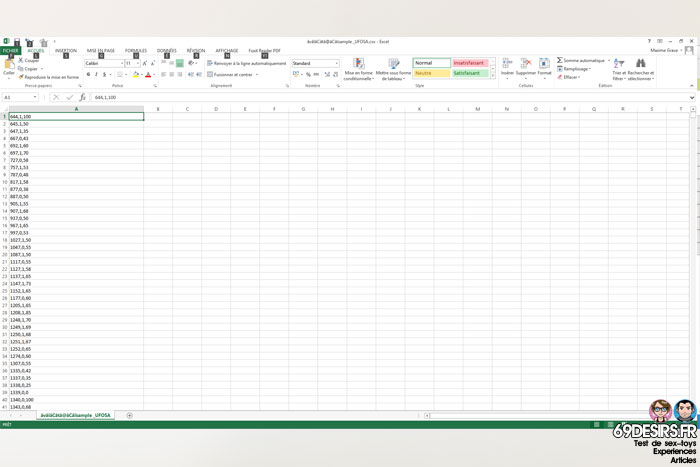Open Mettre sous forme de tableau

tap(393, 69)
